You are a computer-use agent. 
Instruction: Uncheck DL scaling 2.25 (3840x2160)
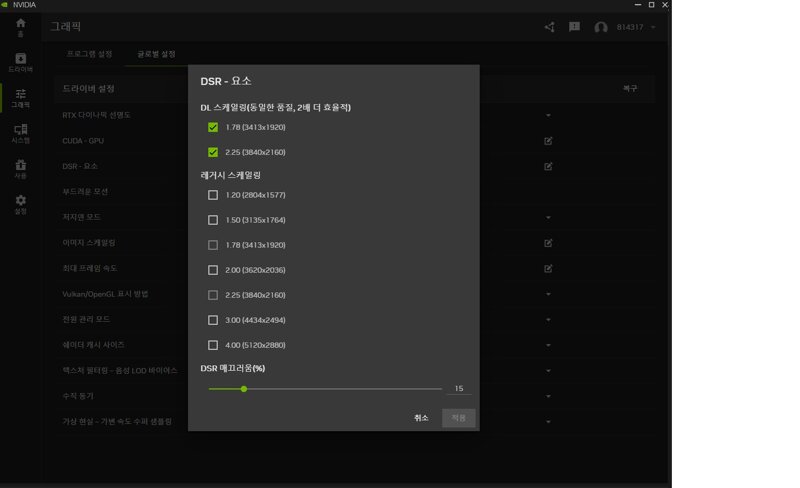click(213, 152)
